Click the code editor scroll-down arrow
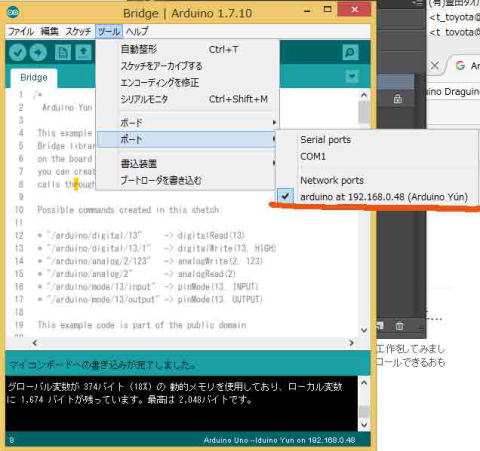 click(364, 330)
